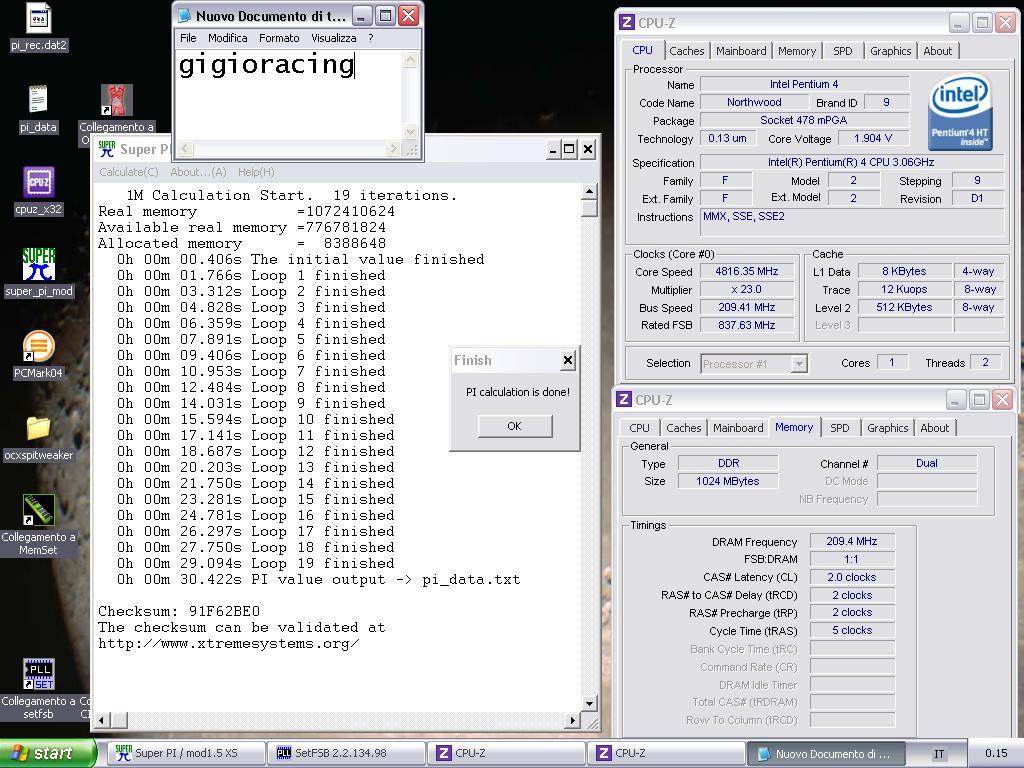The width and height of the screenshot is (1024, 768).
Task: Open Notepad ? help menu
Action: [370, 38]
